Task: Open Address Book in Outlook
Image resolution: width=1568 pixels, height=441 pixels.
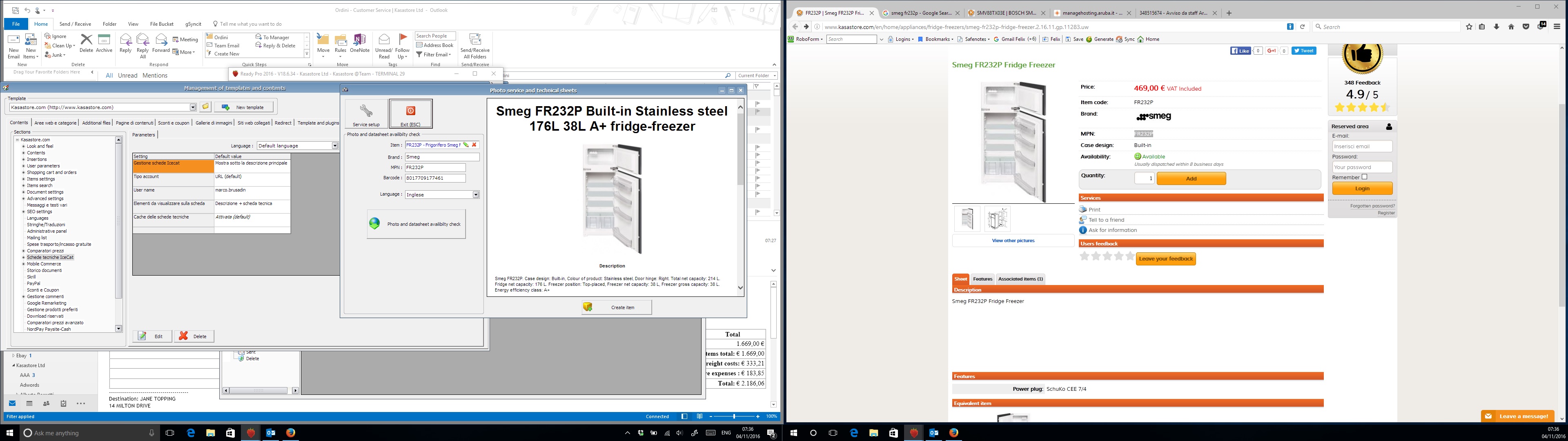Action: click(434, 45)
